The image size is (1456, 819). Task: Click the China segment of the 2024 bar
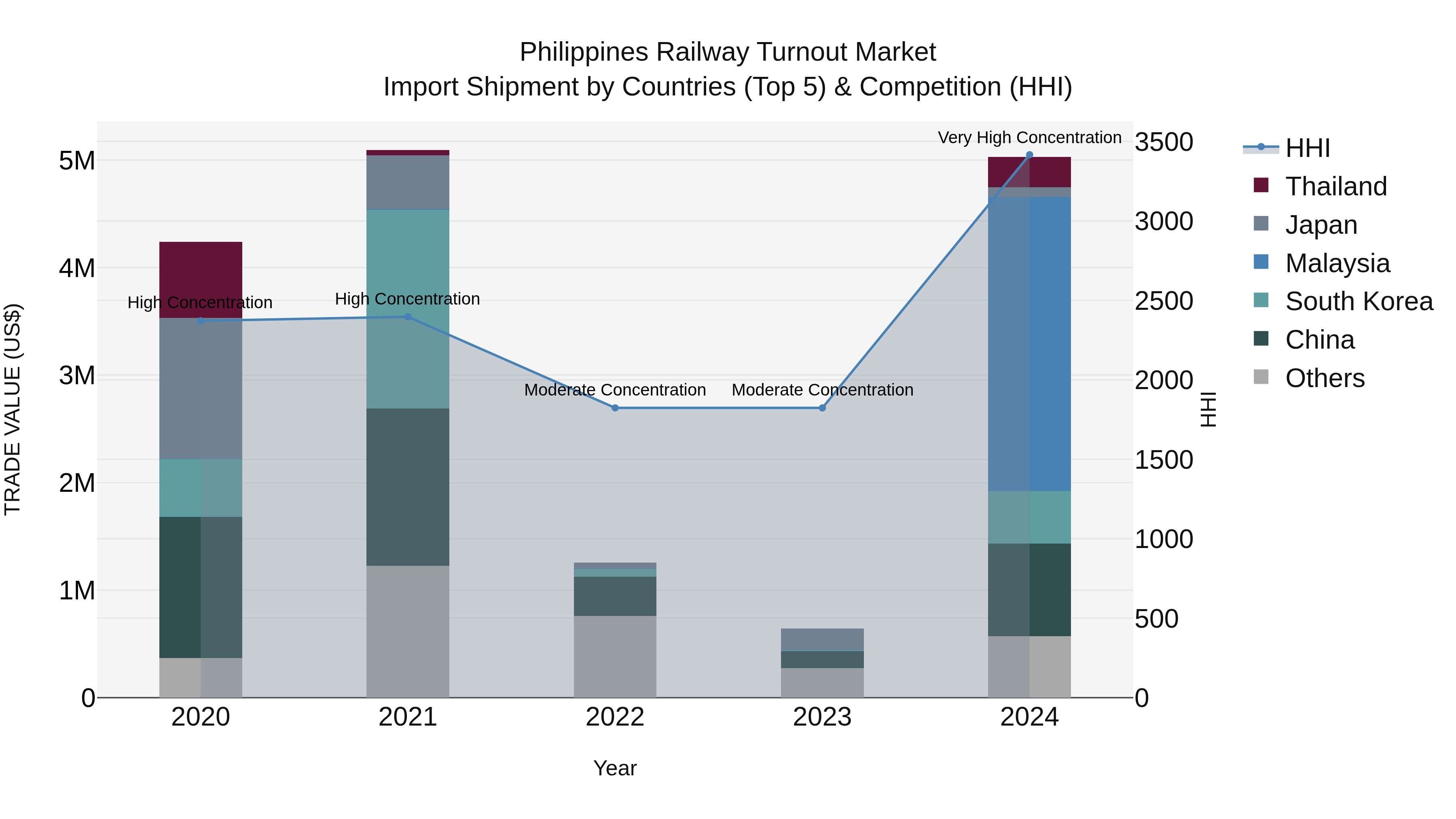pos(1029,590)
